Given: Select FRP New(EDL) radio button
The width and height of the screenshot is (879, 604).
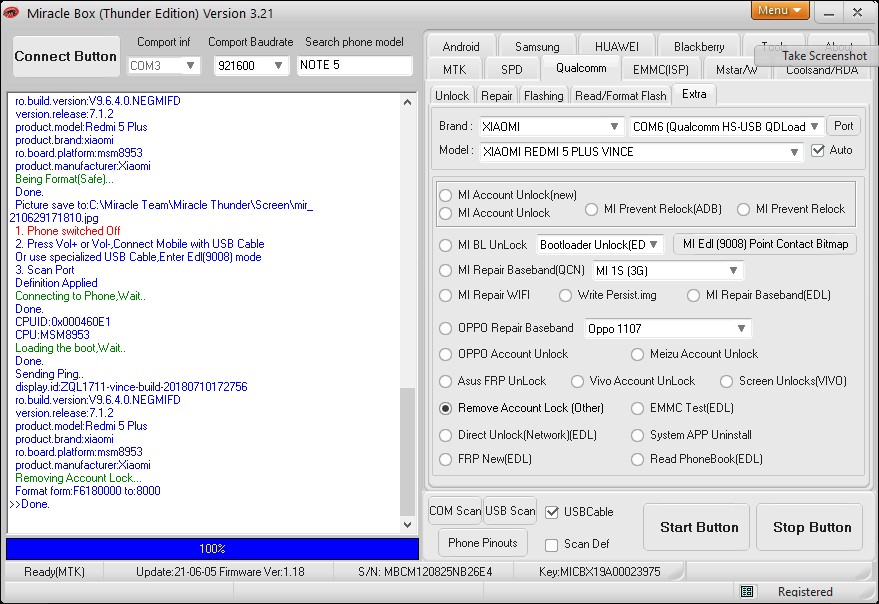Looking at the screenshot, I should pos(446,459).
